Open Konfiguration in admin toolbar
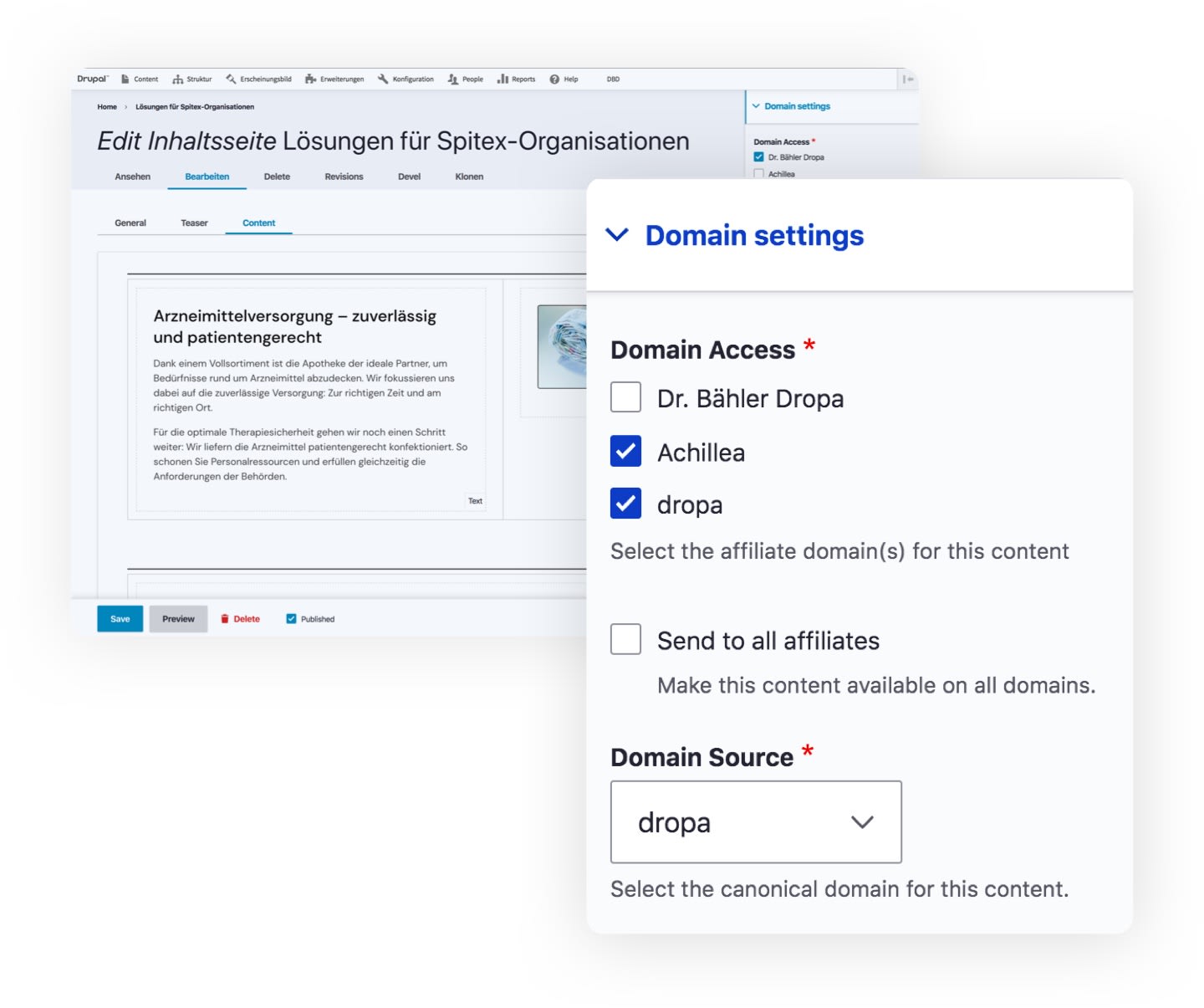Screen dimensions: 1204x1008 tap(406, 79)
